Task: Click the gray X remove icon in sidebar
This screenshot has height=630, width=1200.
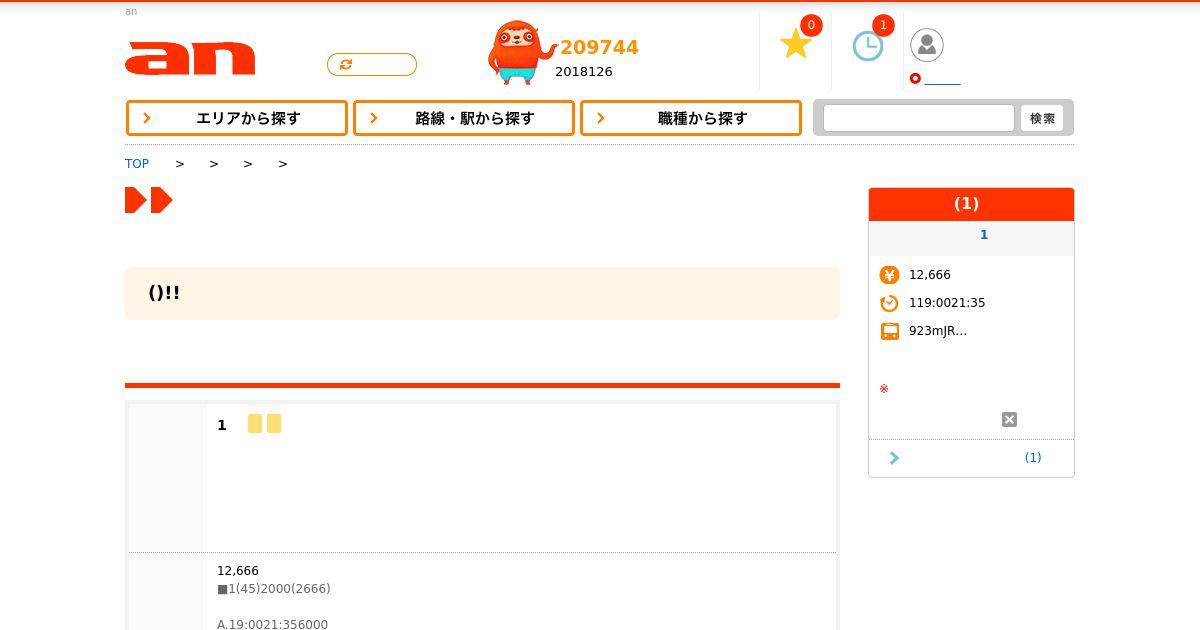Action: click(x=1009, y=420)
